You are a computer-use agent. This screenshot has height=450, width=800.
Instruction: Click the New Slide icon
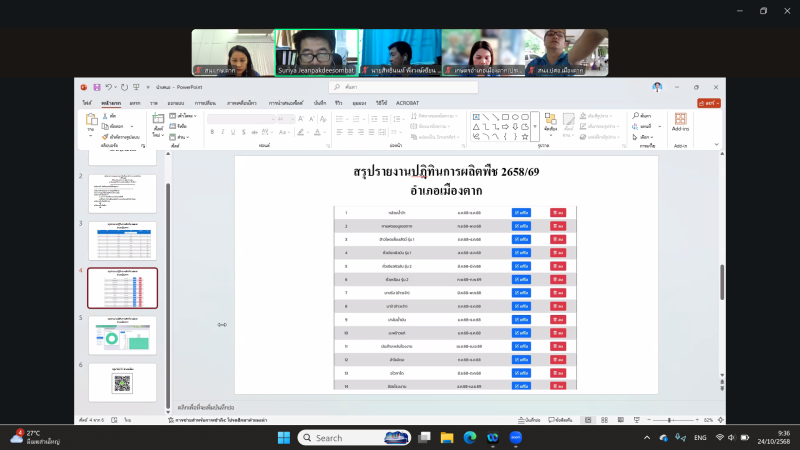[158, 121]
